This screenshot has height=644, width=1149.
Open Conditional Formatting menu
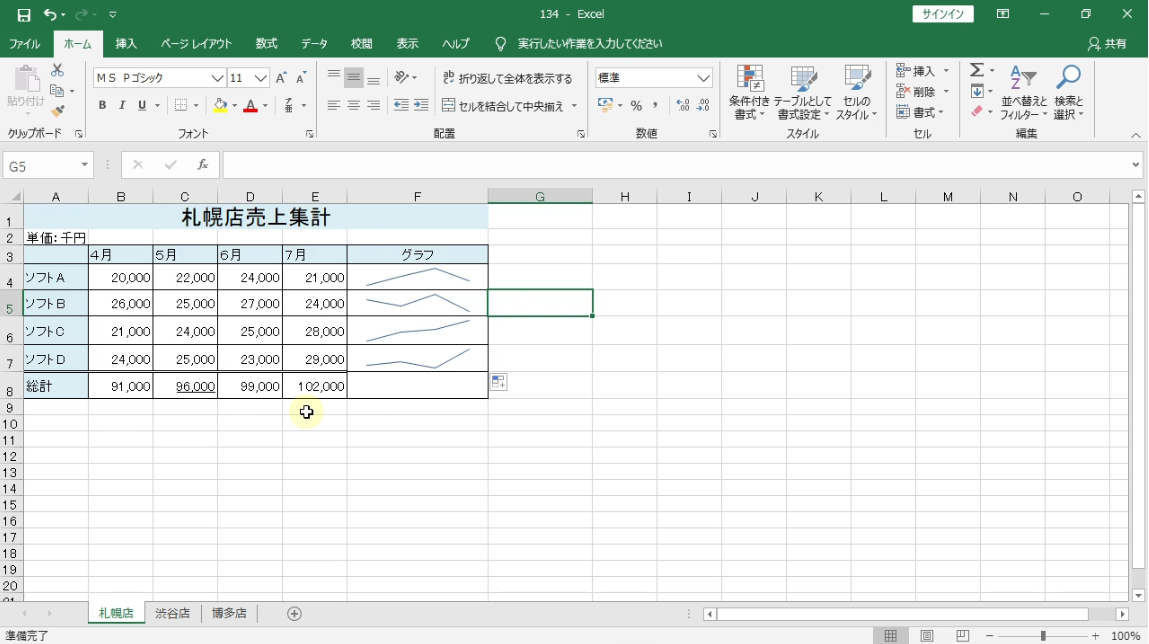pyautogui.click(x=749, y=93)
